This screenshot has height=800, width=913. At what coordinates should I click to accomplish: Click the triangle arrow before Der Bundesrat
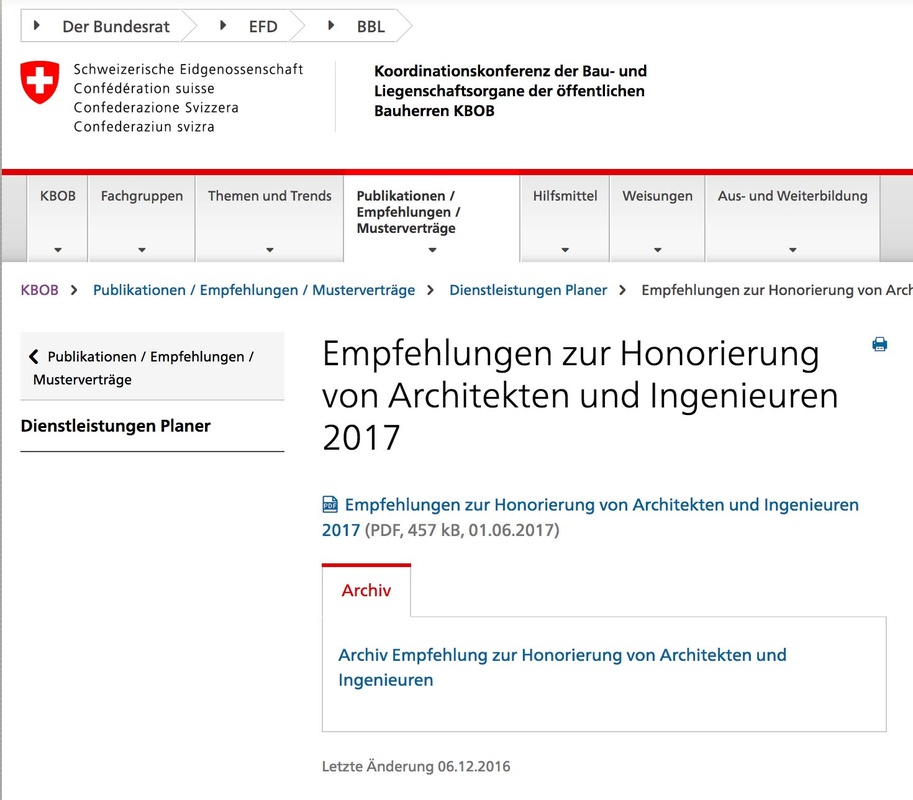click(37, 26)
